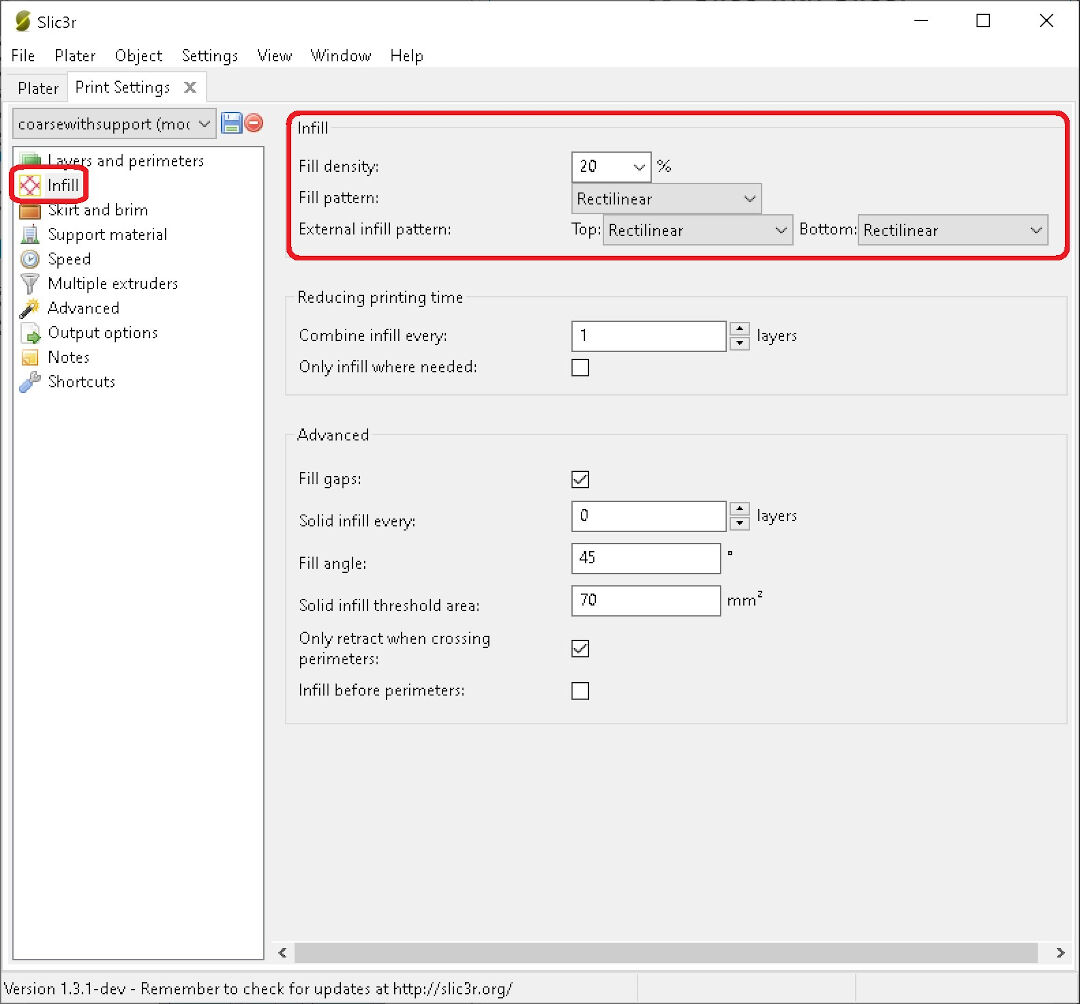This screenshot has width=1080, height=1004.
Task: Click the save preset floppy disk icon
Action: tap(231, 123)
